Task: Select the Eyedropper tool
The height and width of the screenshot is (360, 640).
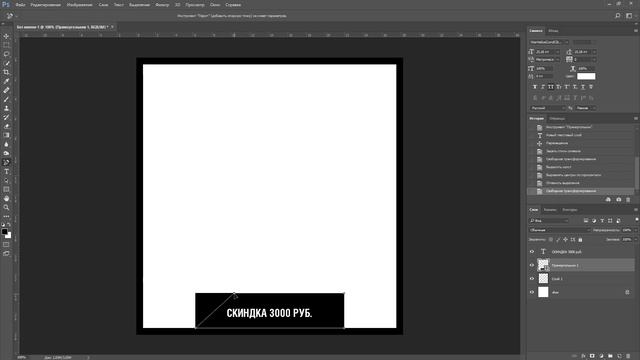Action: (6, 81)
